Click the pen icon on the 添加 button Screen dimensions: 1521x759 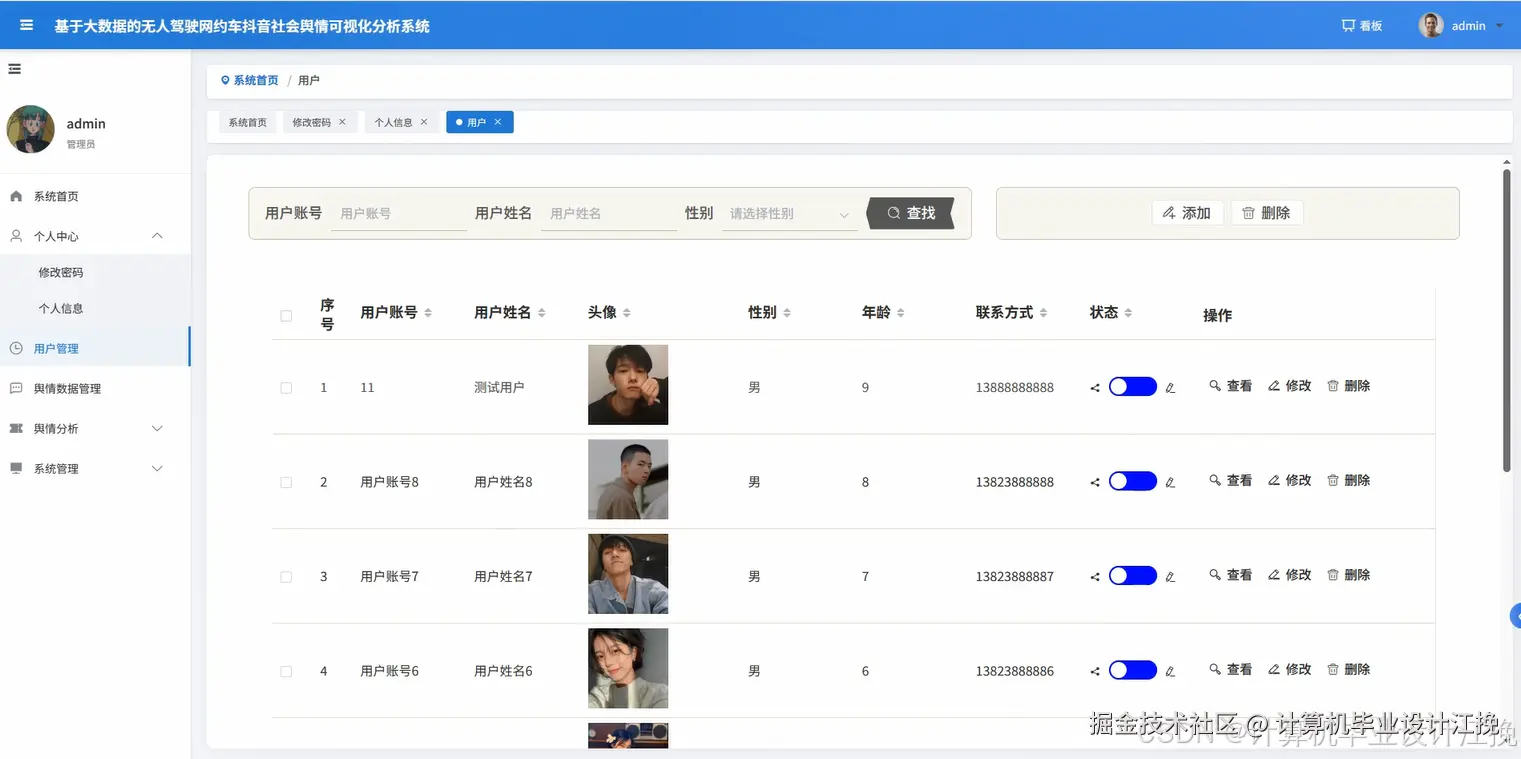(1170, 212)
